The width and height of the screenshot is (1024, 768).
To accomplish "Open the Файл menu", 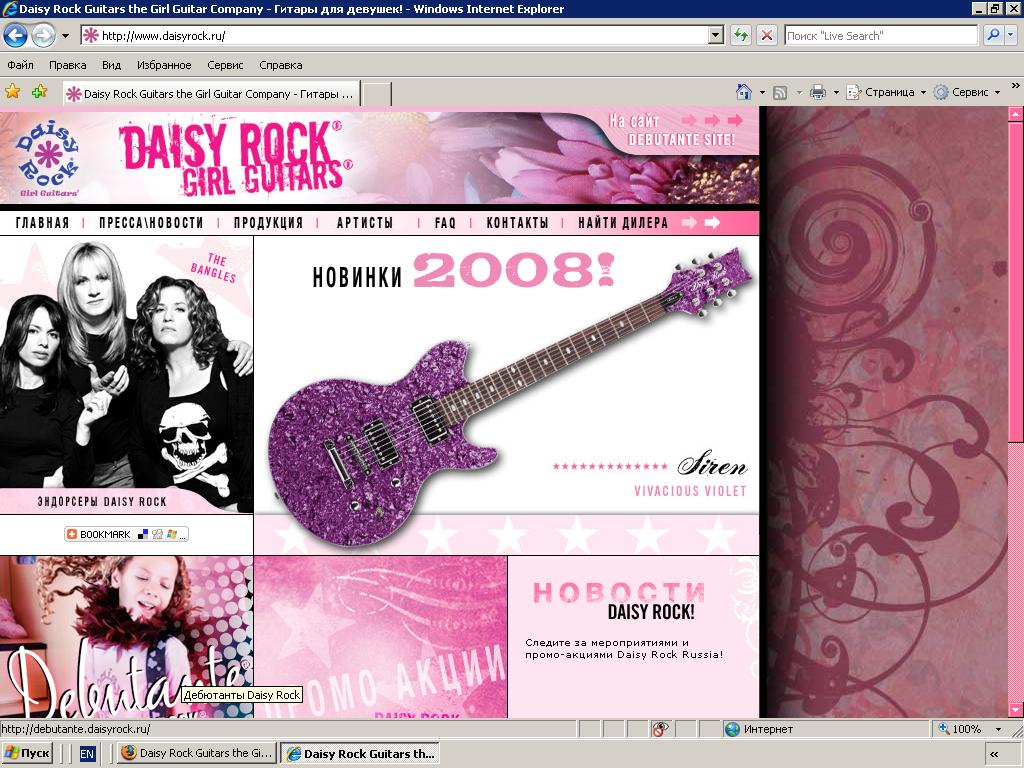I will 20,65.
